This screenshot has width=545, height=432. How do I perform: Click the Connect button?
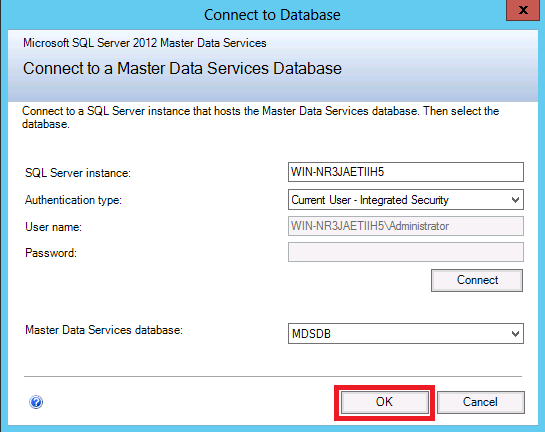(x=477, y=280)
